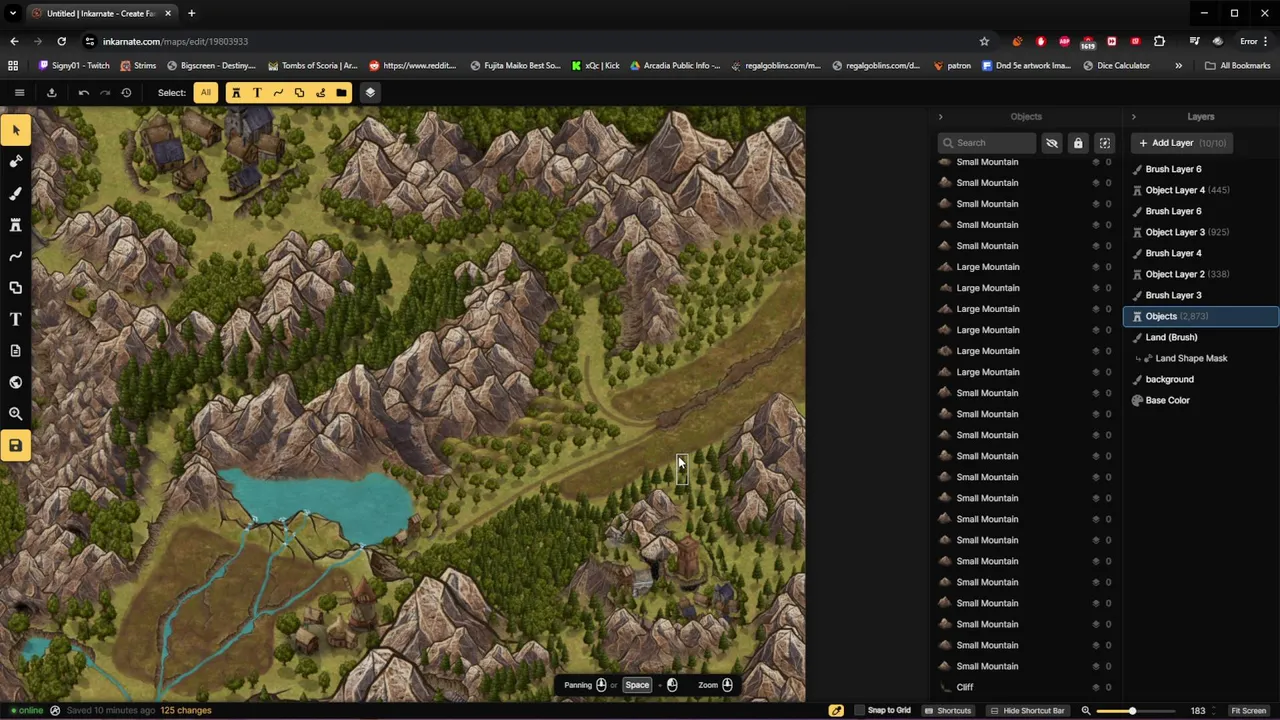Click the 125 changes status text
1280x720 pixels.
pos(185,710)
